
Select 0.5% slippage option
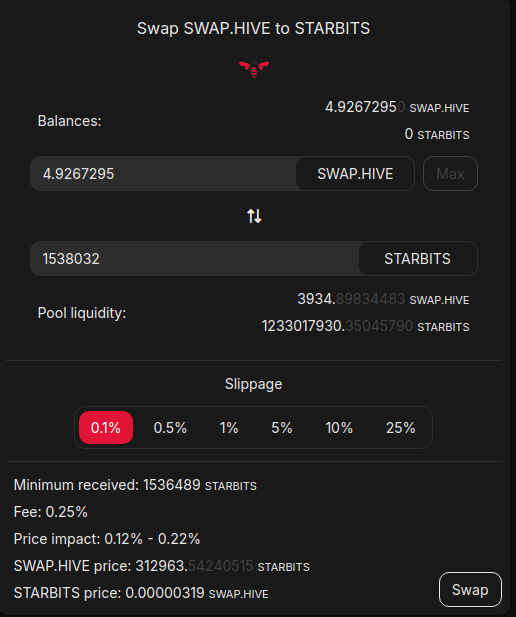[x=170, y=428]
